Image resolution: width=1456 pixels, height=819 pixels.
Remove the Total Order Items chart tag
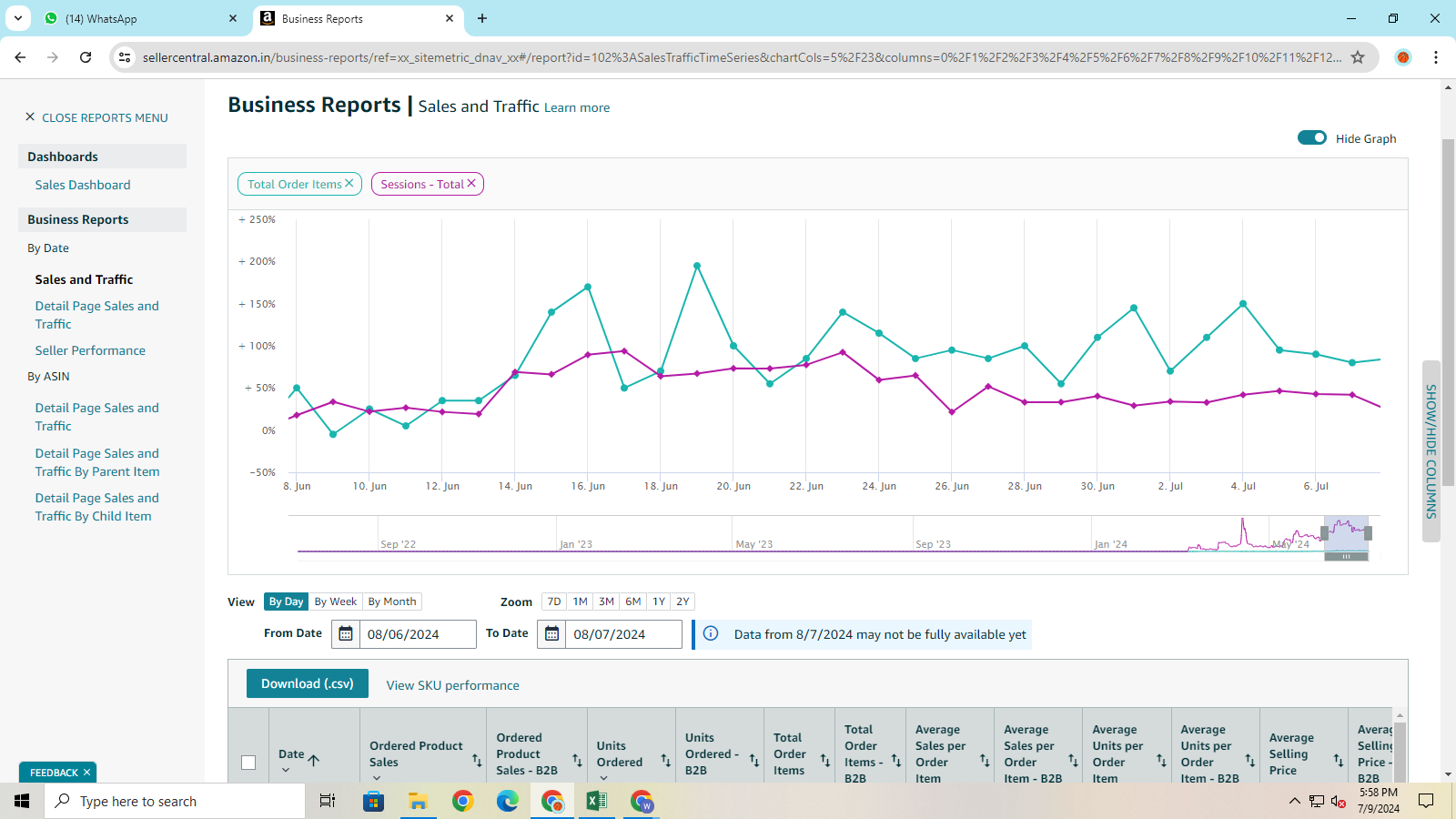click(x=349, y=184)
